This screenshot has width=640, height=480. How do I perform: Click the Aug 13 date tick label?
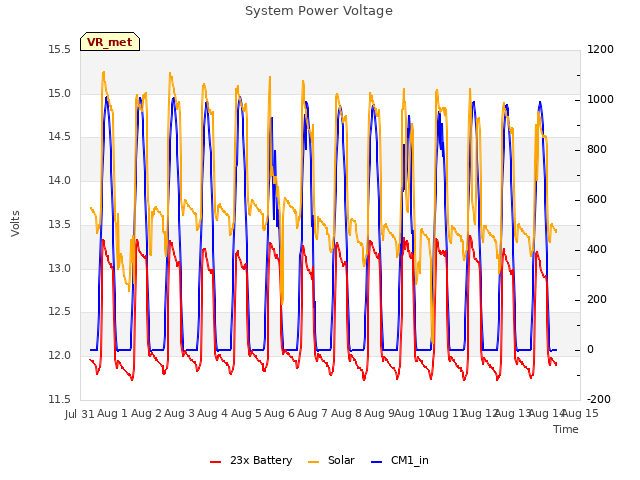pos(512,414)
